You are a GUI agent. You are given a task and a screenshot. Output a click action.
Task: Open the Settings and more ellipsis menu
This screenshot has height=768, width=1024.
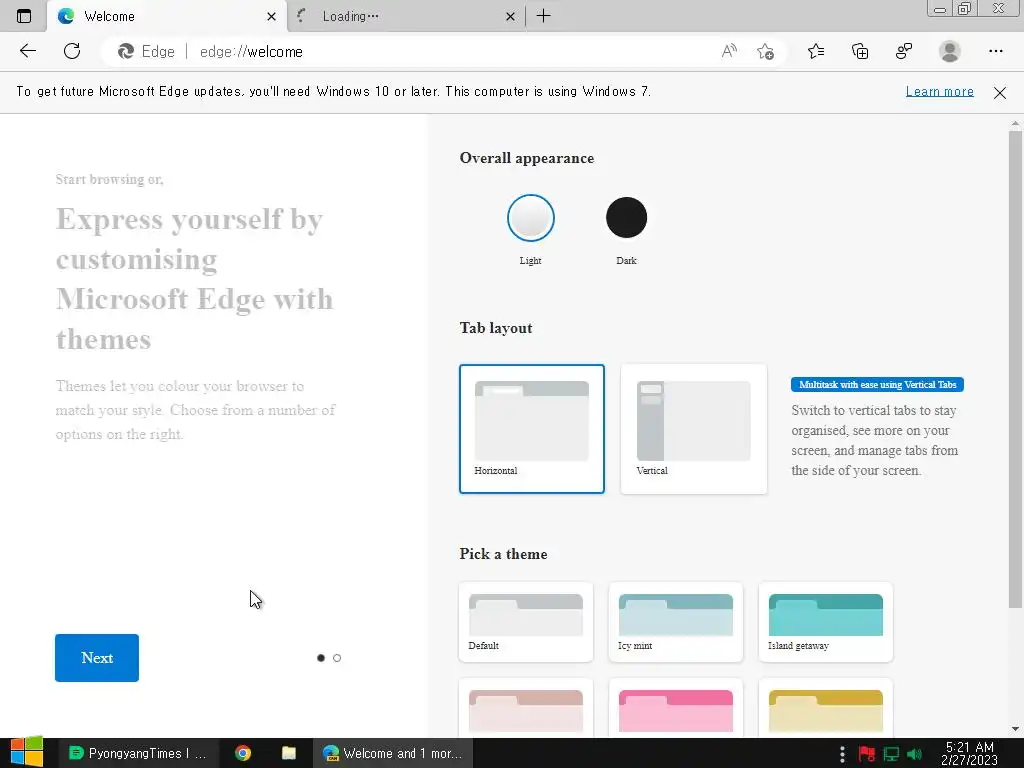[x=995, y=51]
